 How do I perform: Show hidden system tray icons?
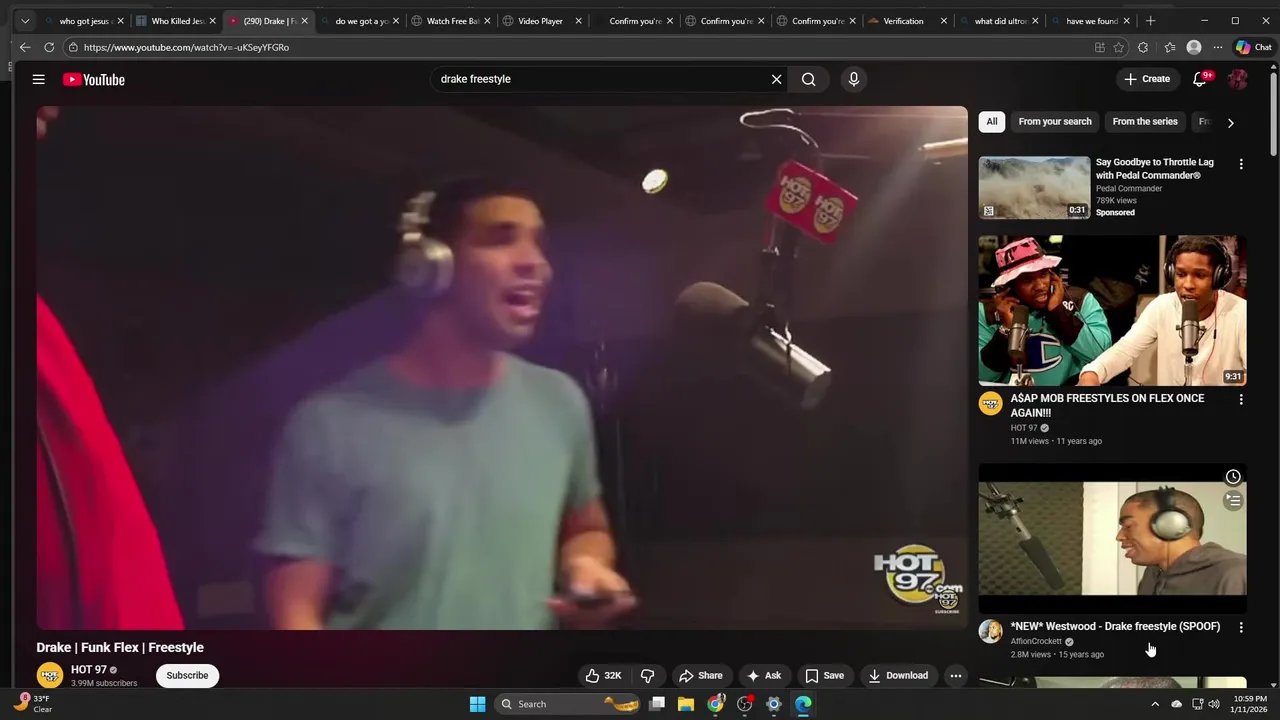coord(1155,704)
